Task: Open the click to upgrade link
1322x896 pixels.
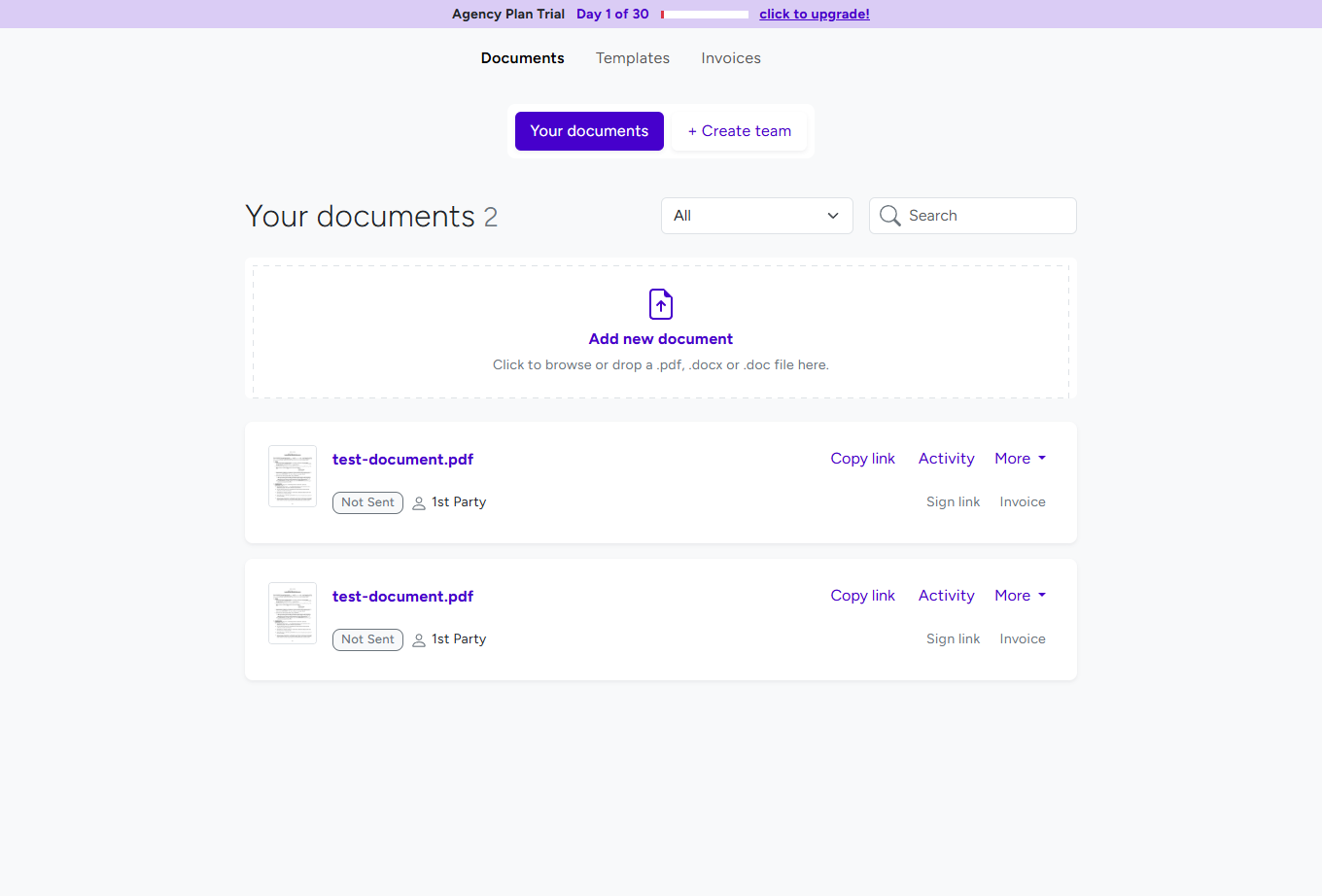Action: pos(814,14)
